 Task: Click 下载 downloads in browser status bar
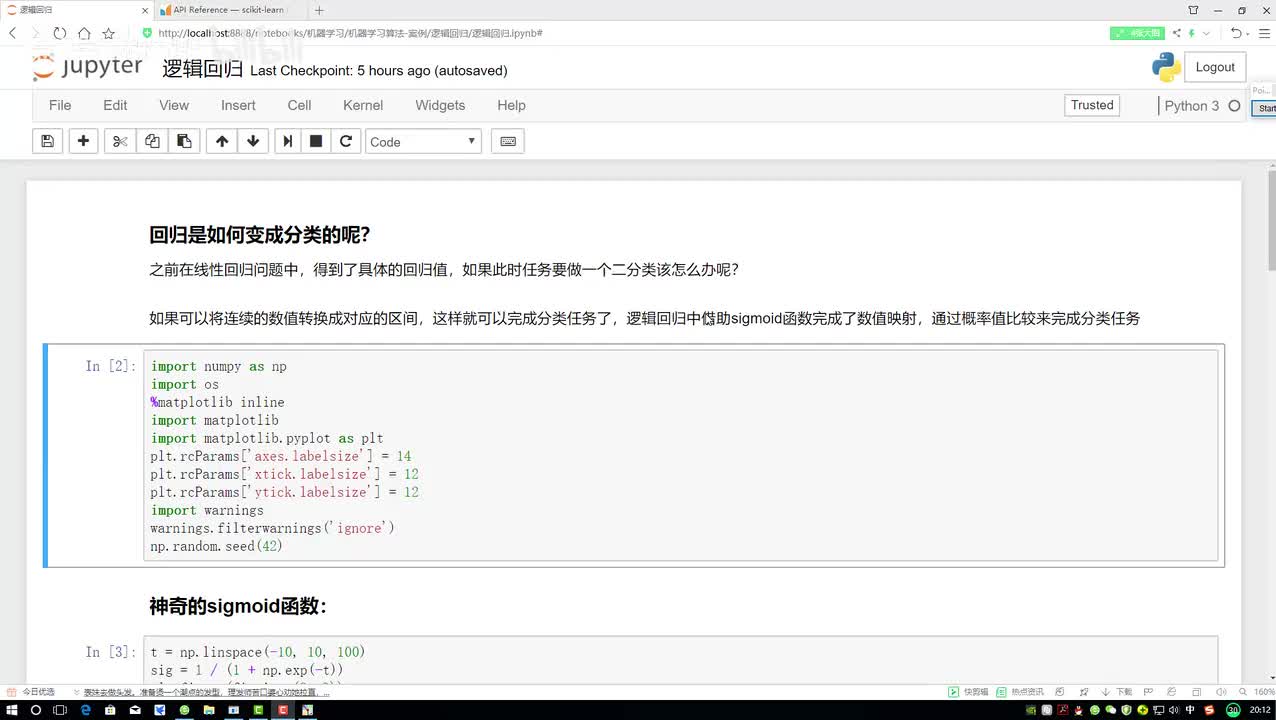[1119, 692]
